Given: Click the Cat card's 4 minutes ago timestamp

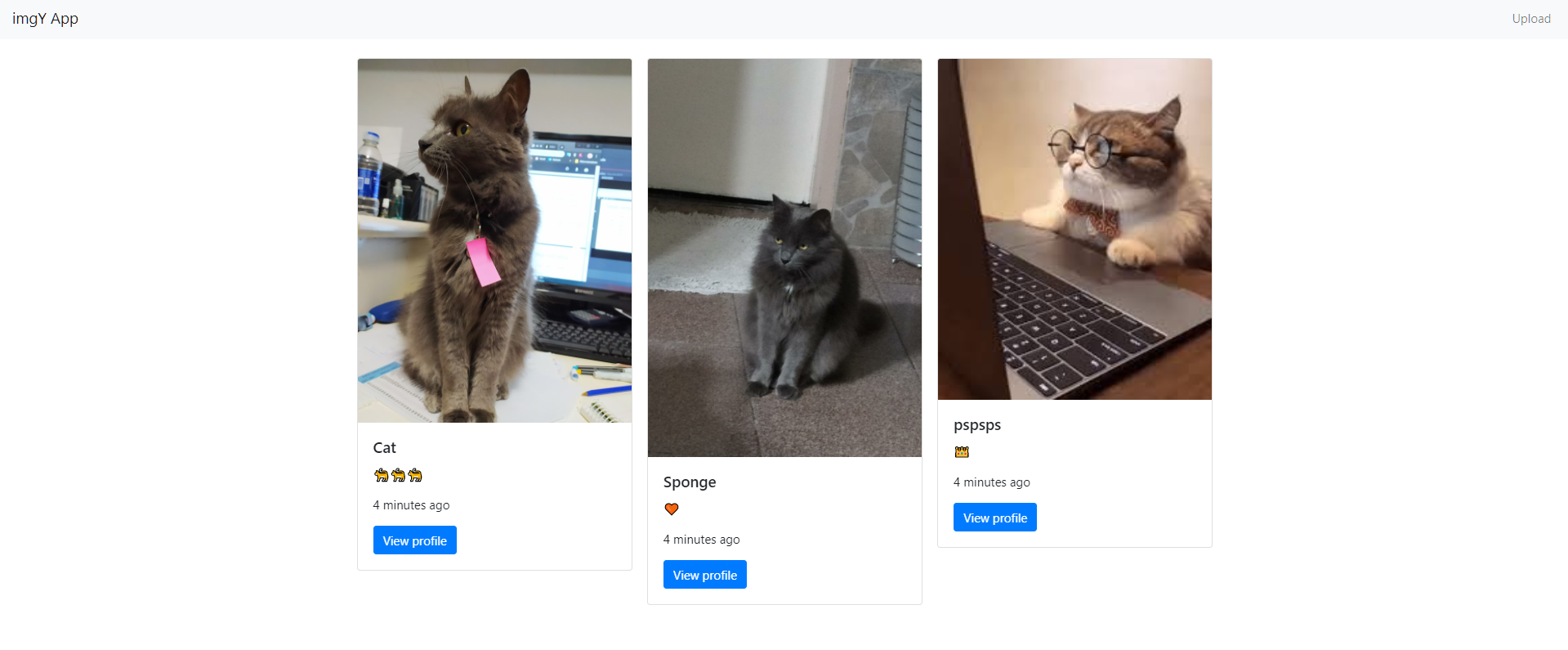Looking at the screenshot, I should pos(412,505).
